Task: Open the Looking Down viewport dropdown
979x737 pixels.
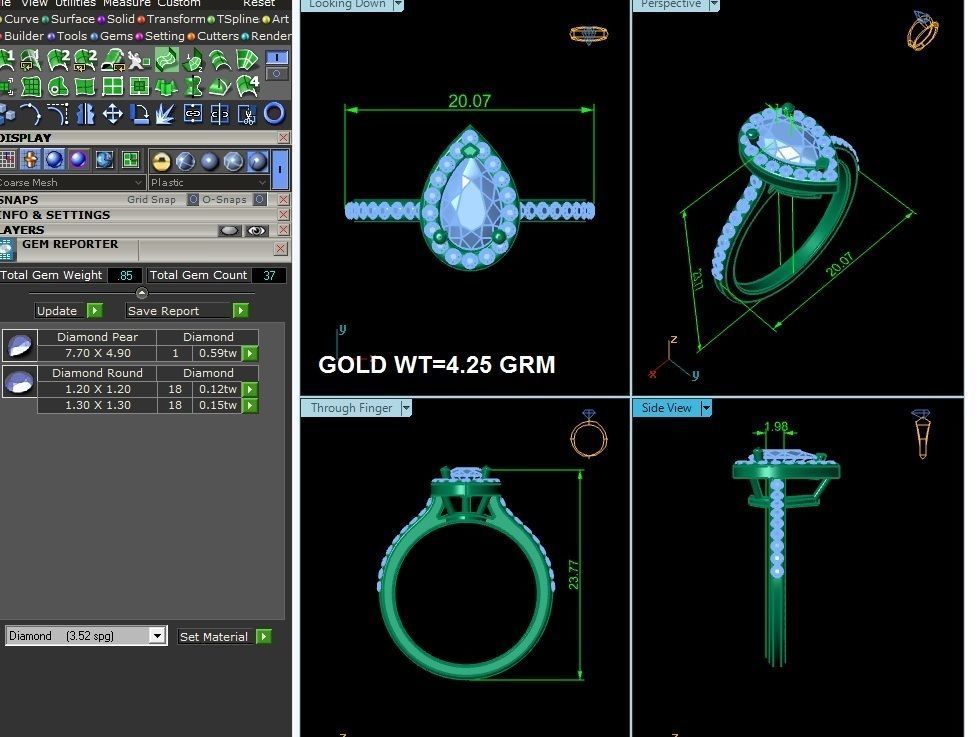Action: pyautogui.click(x=398, y=4)
